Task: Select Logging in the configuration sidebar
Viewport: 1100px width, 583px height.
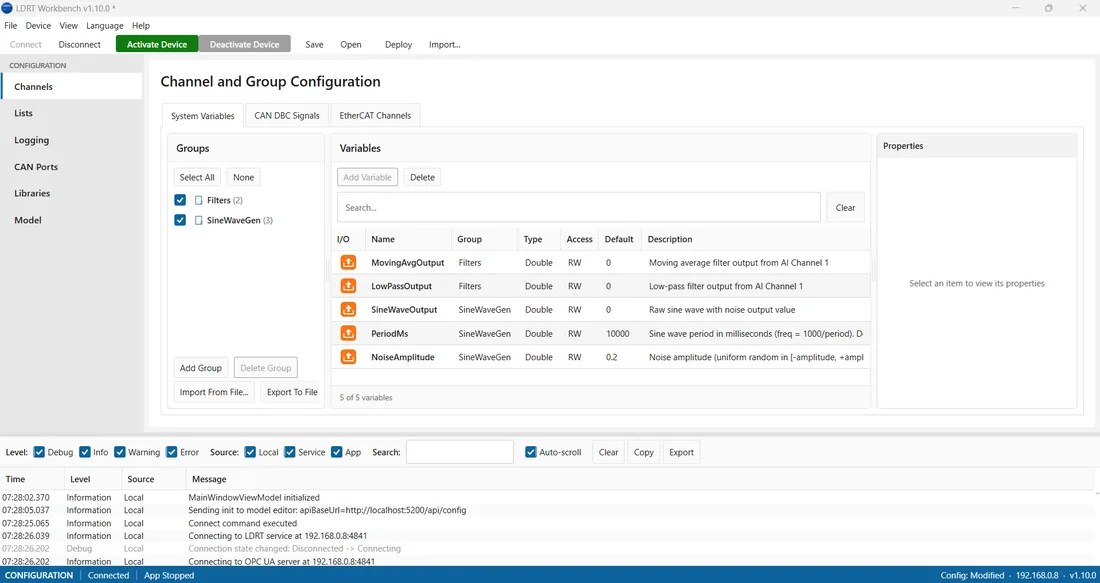Action: [72, 140]
